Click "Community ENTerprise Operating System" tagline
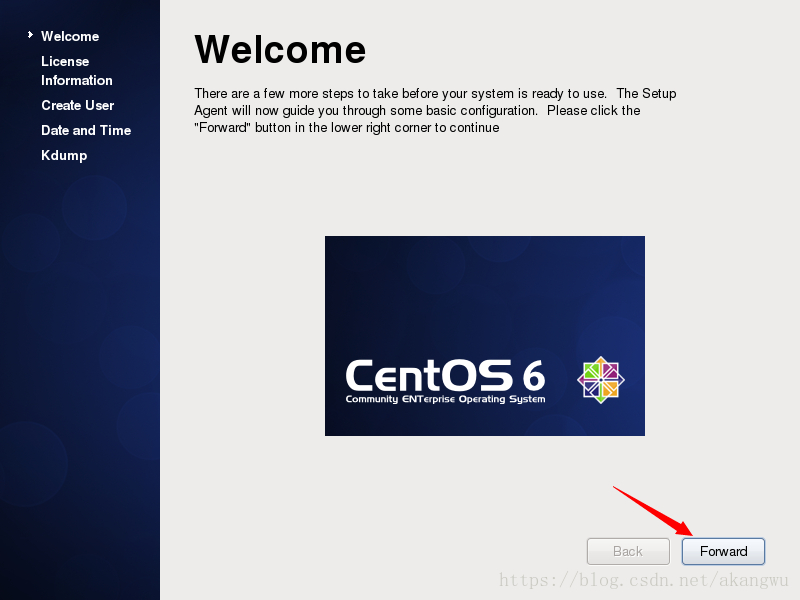 445,399
